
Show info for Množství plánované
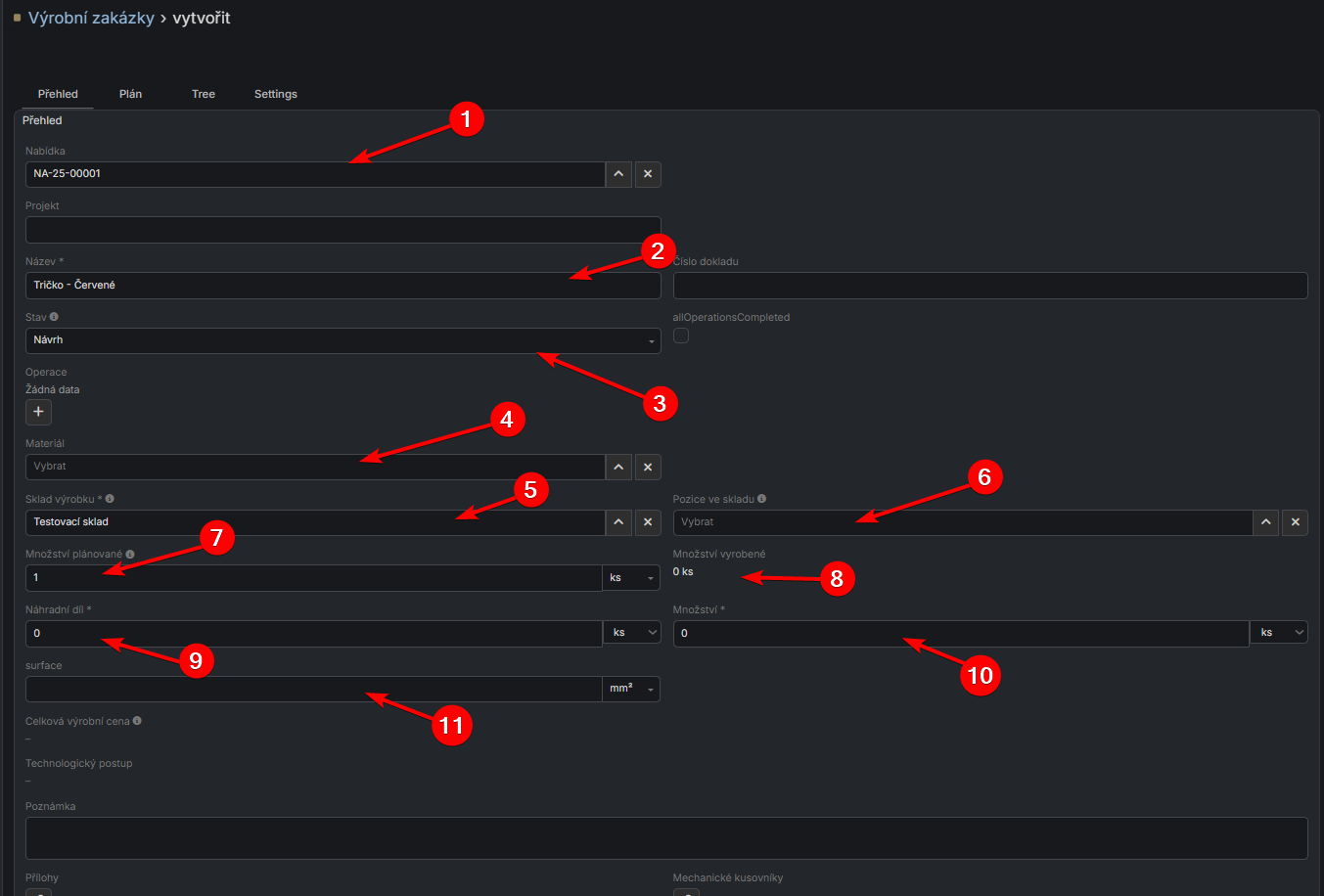130,555
